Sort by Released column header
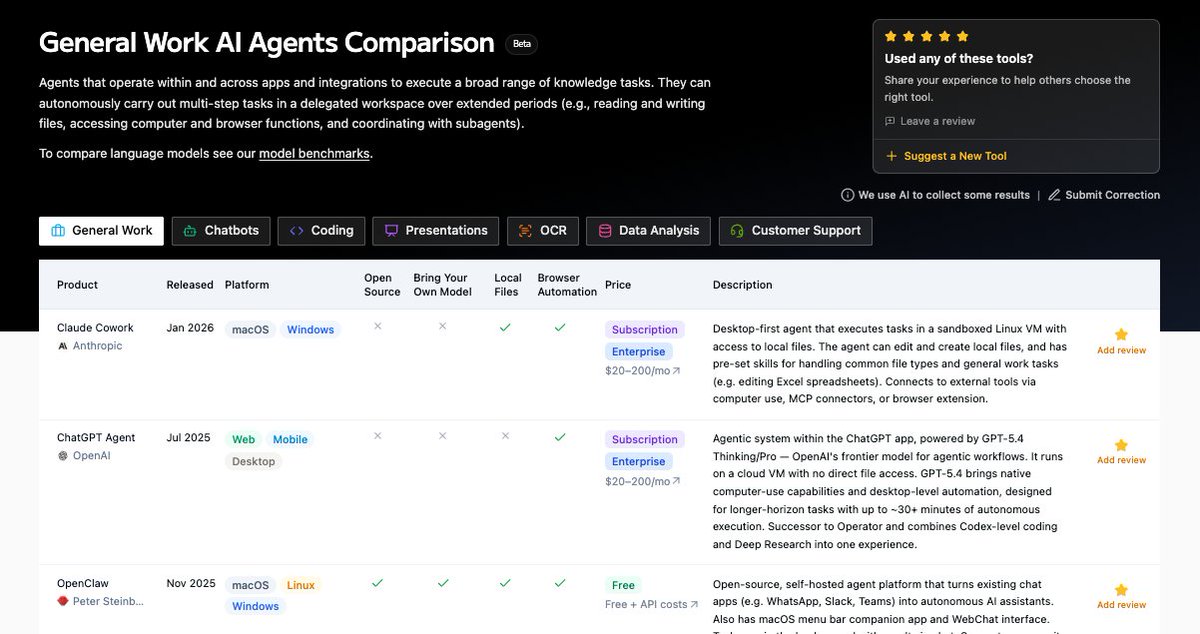This screenshot has width=1200, height=634. 190,285
